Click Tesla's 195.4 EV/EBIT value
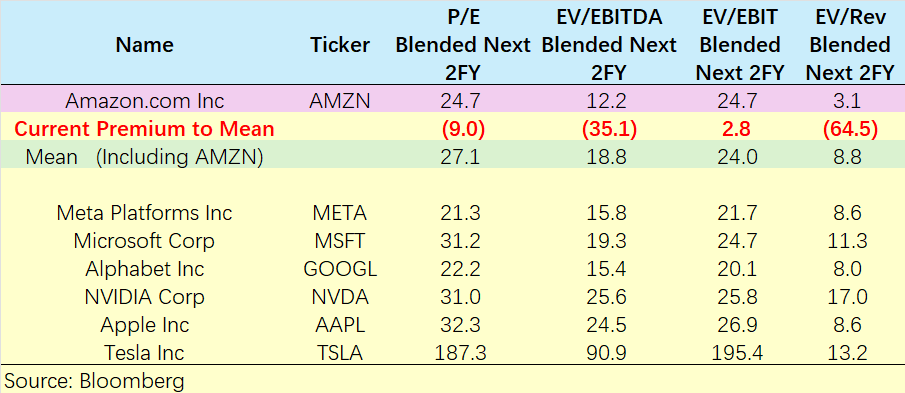The image size is (905, 393). click(x=739, y=352)
